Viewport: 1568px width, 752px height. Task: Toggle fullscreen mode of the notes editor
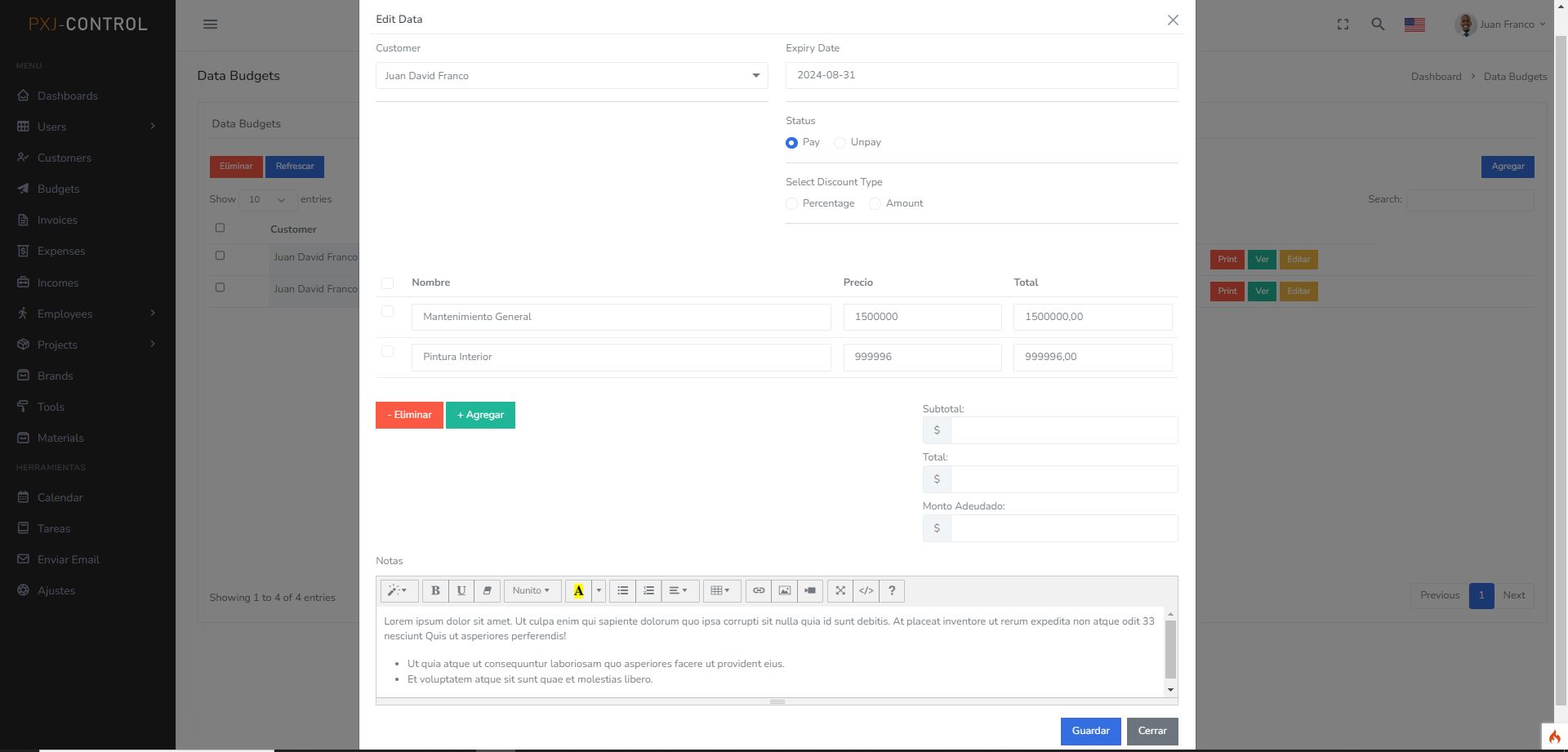[840, 591]
